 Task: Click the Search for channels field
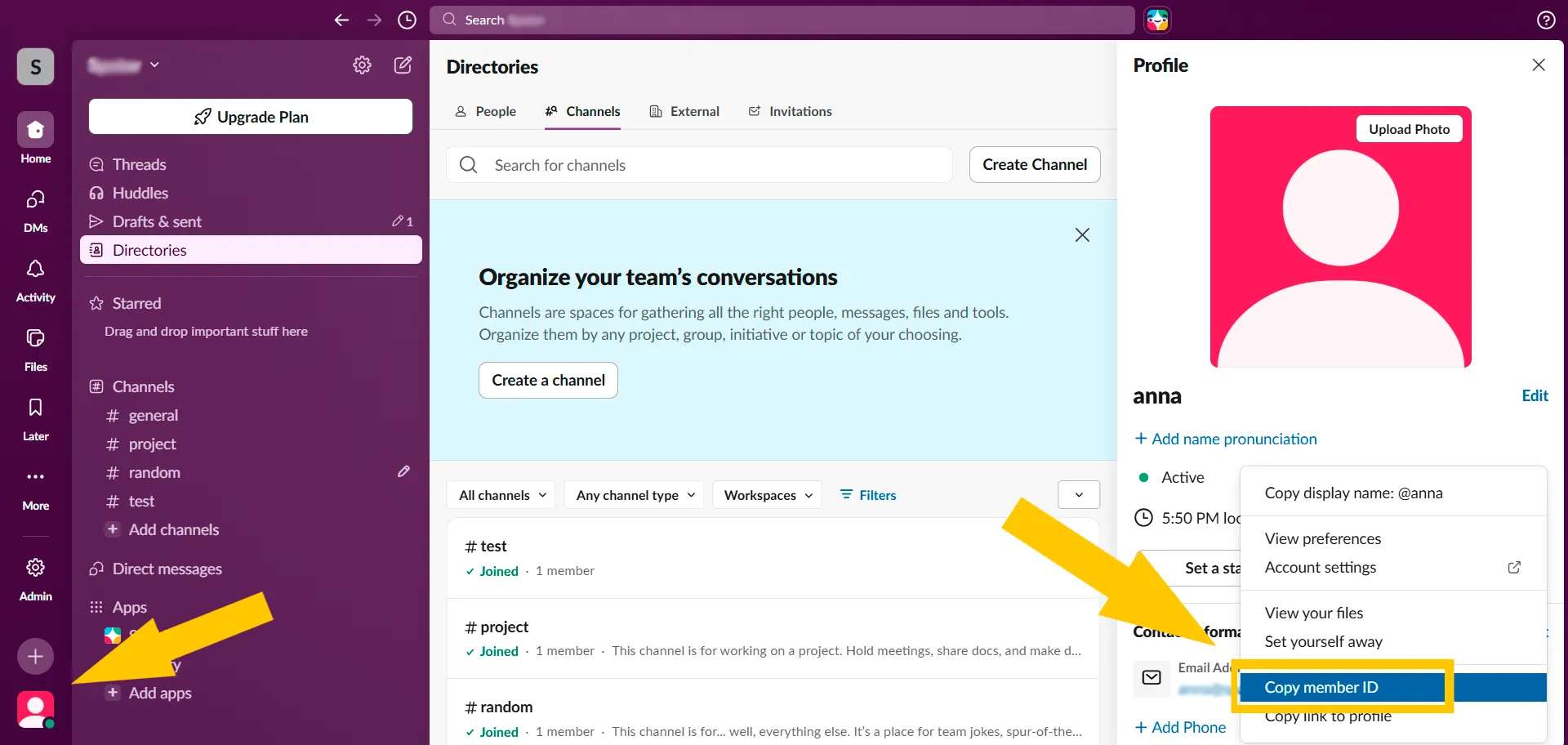[x=699, y=165]
